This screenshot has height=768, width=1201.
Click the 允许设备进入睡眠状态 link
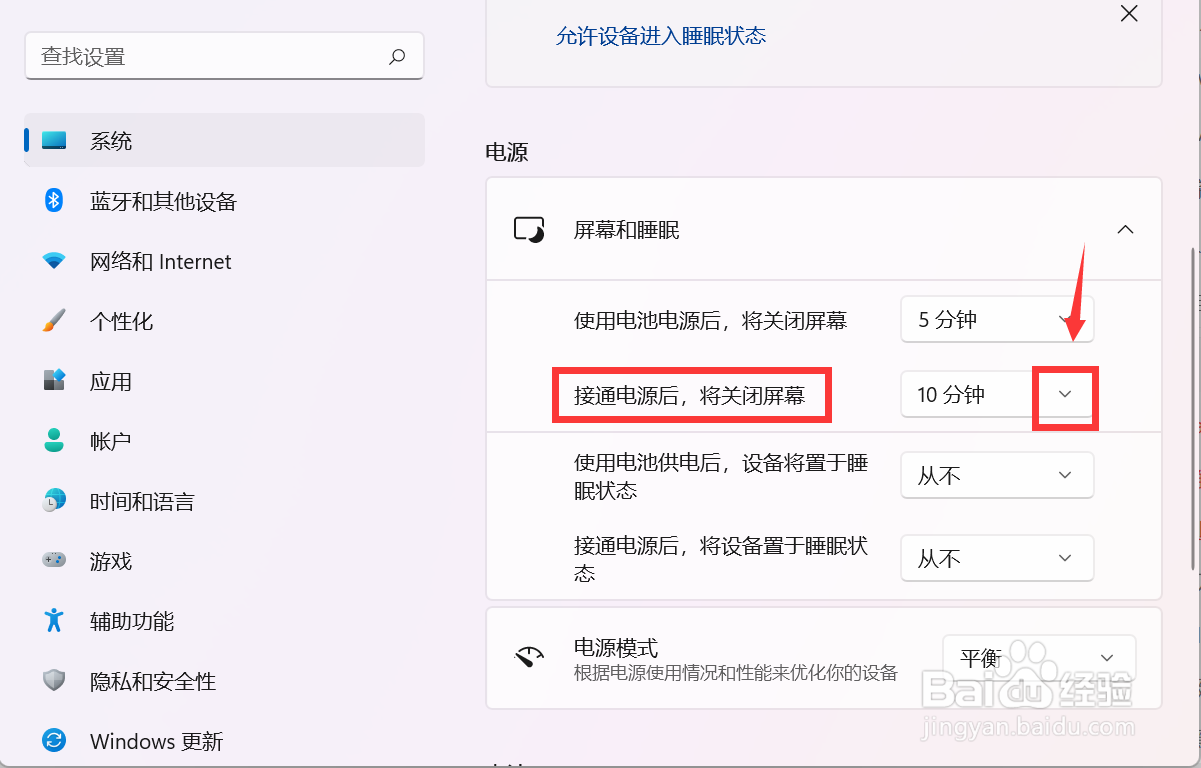pos(660,35)
